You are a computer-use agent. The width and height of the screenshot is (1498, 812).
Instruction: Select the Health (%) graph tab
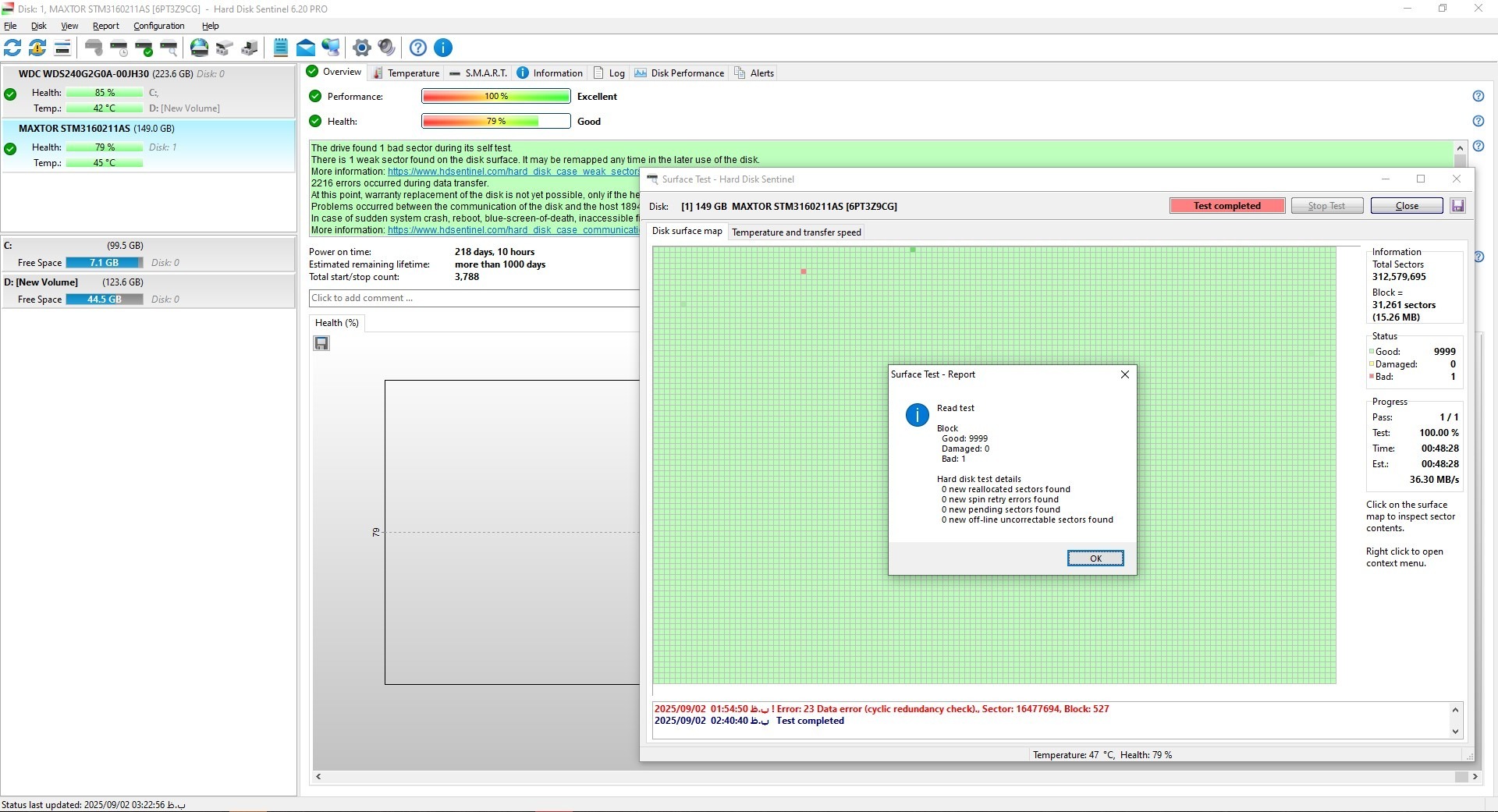pyautogui.click(x=337, y=323)
